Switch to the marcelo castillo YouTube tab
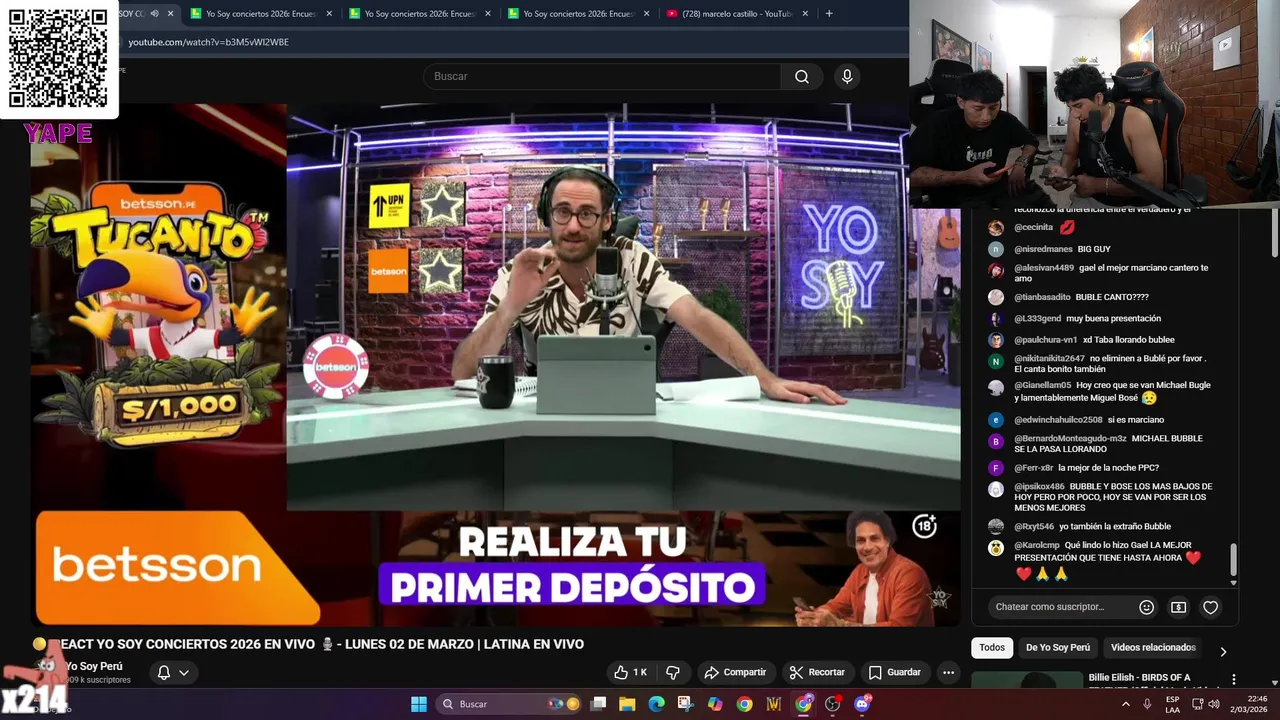 coord(736,14)
